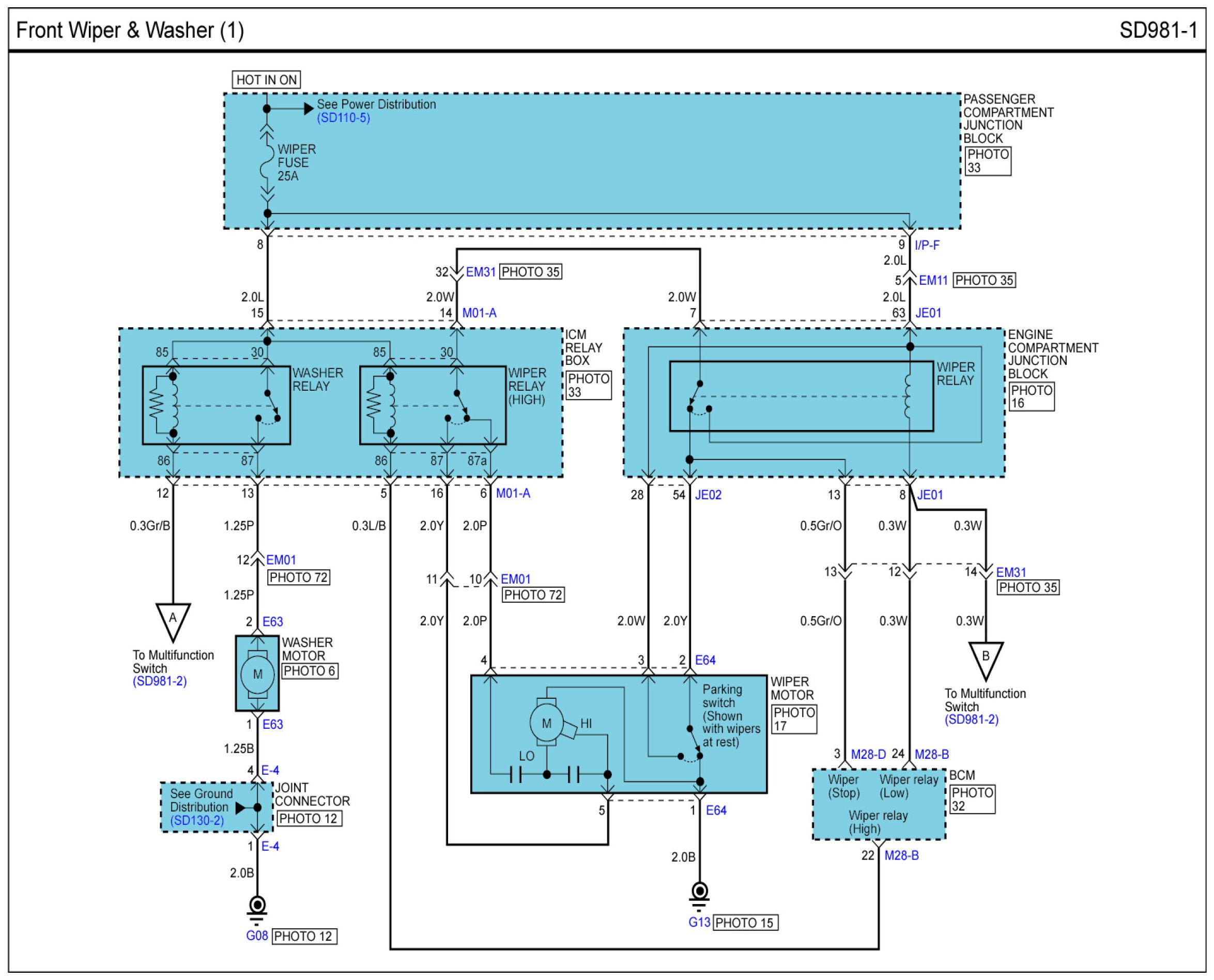
Task: Click the SD110-5 power distribution link
Action: tap(343, 118)
